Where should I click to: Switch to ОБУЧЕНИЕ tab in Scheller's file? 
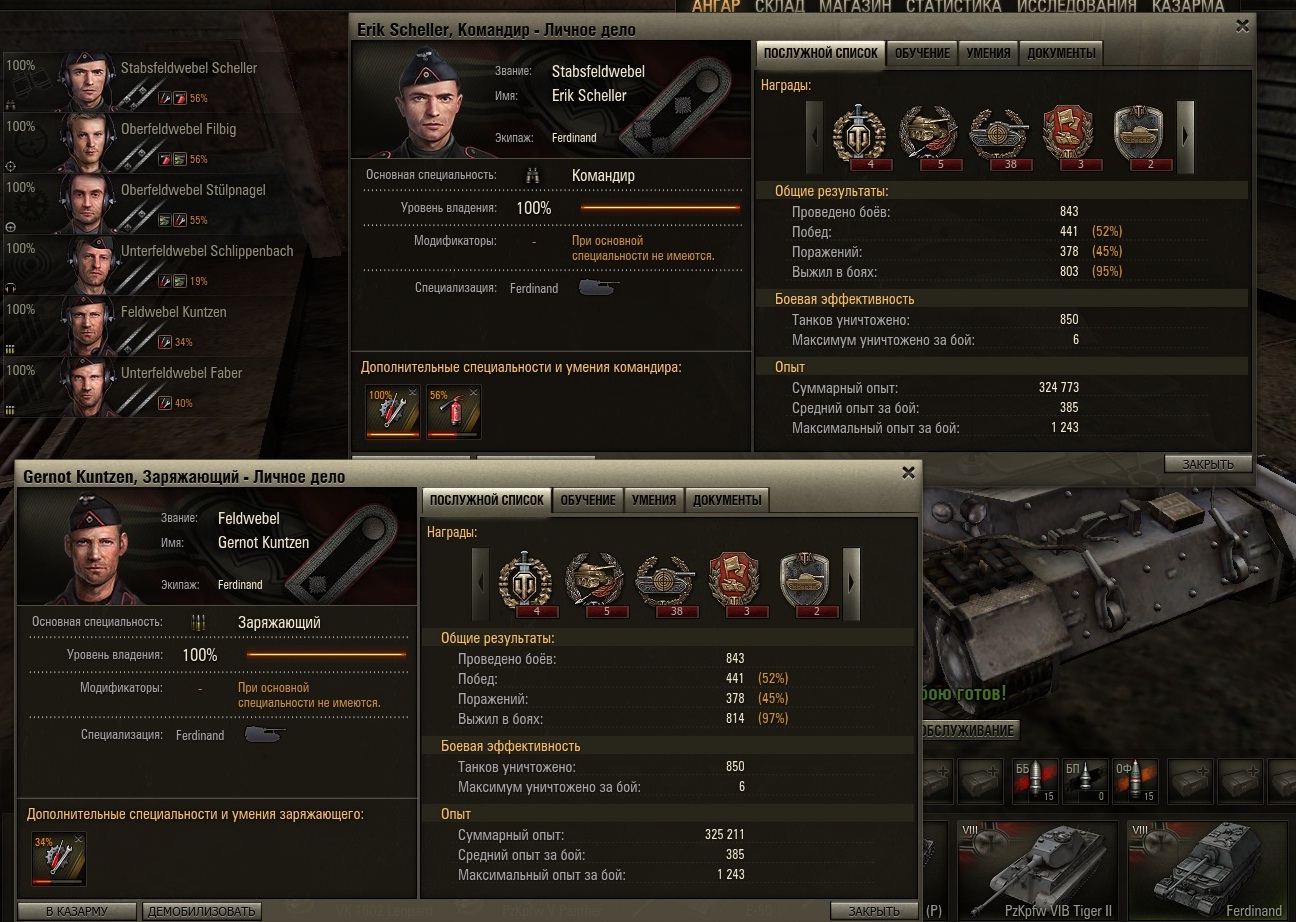pos(922,53)
